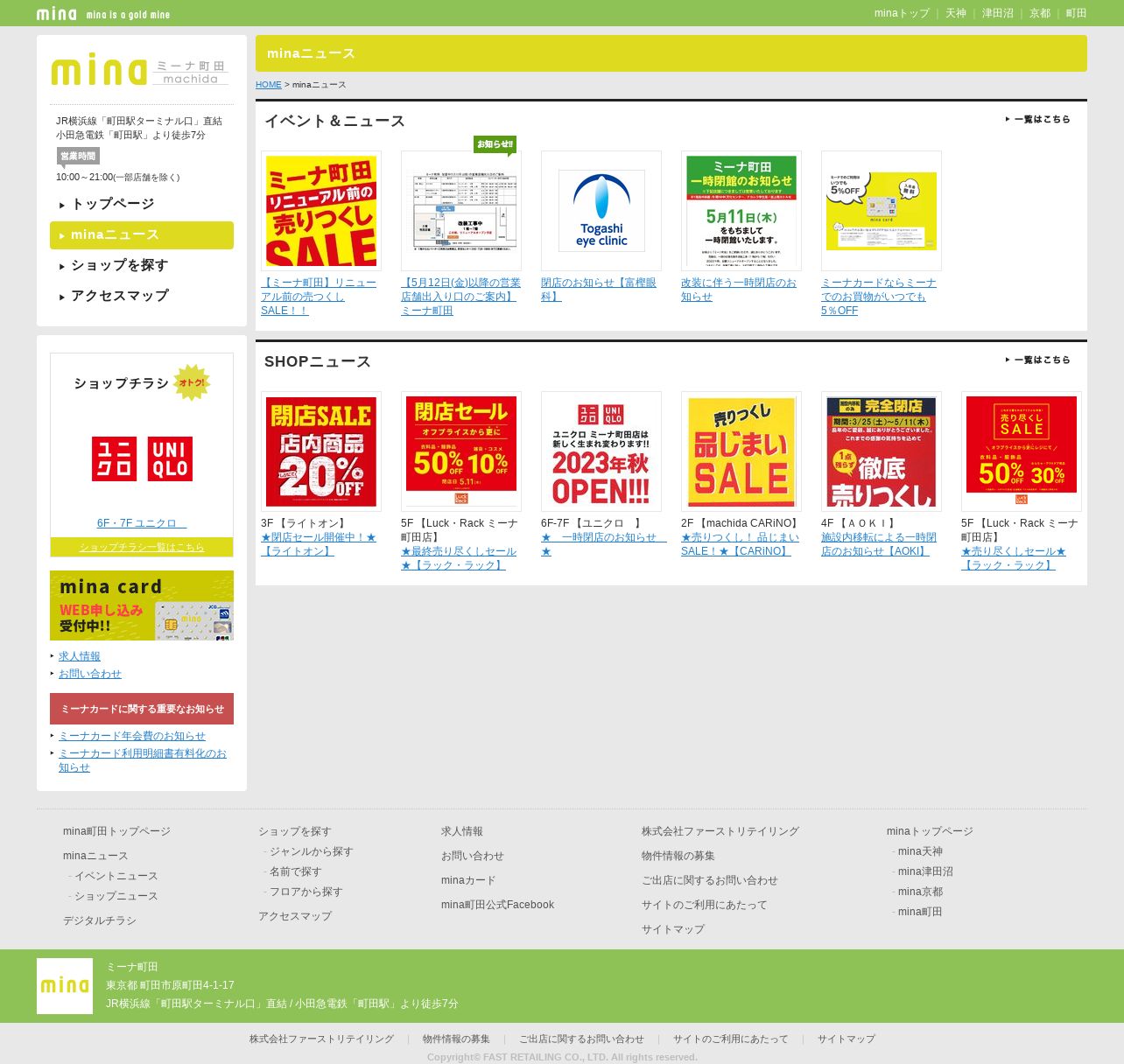Viewport: 1124px width, 1064px height.
Task: Click the 6F・7F ユニクロ flyer link
Action: pos(142,523)
